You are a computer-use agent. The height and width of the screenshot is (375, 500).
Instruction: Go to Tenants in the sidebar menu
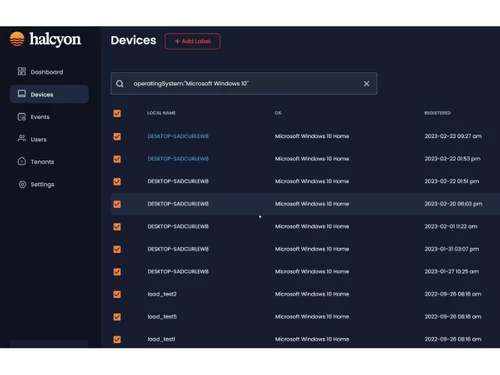pyautogui.click(x=42, y=162)
